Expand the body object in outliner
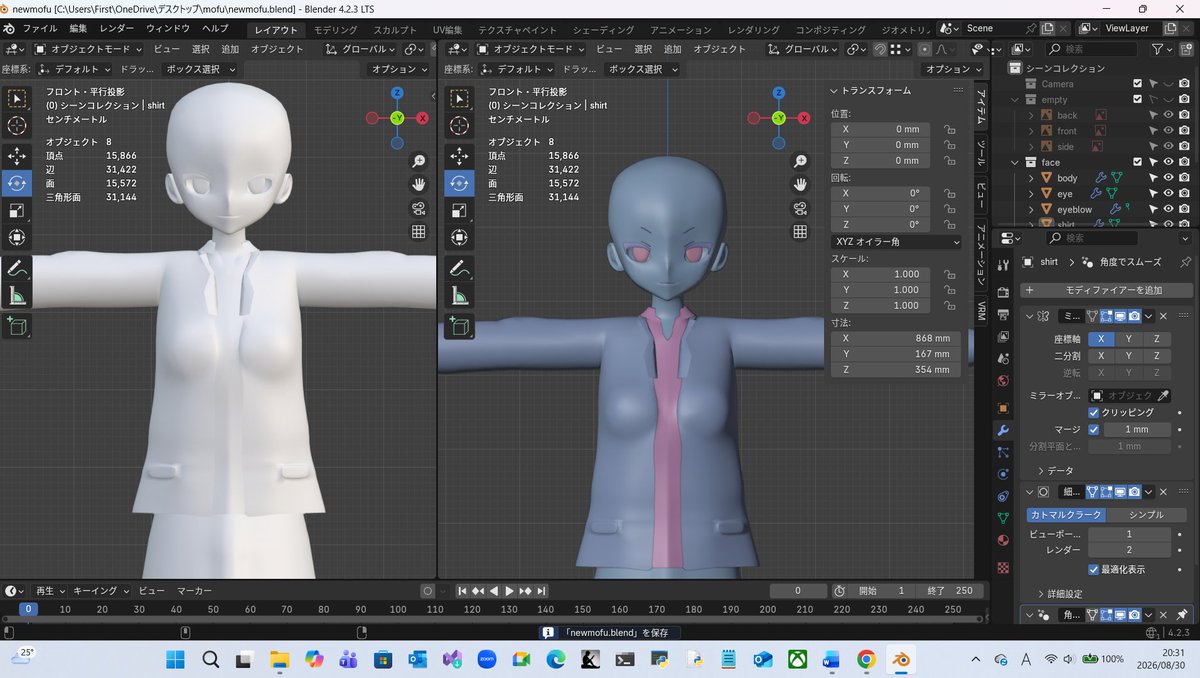Image resolution: width=1200 pixels, height=678 pixels. 1031,178
